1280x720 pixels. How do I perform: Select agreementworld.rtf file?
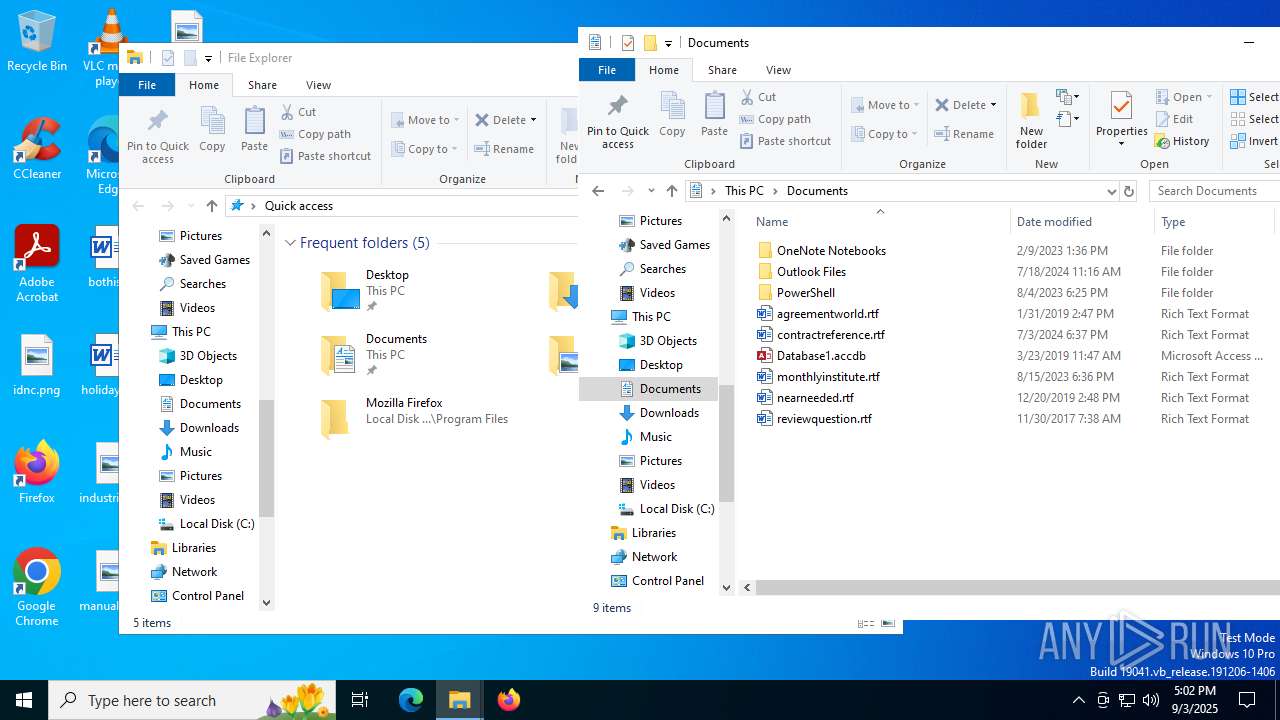(827, 314)
